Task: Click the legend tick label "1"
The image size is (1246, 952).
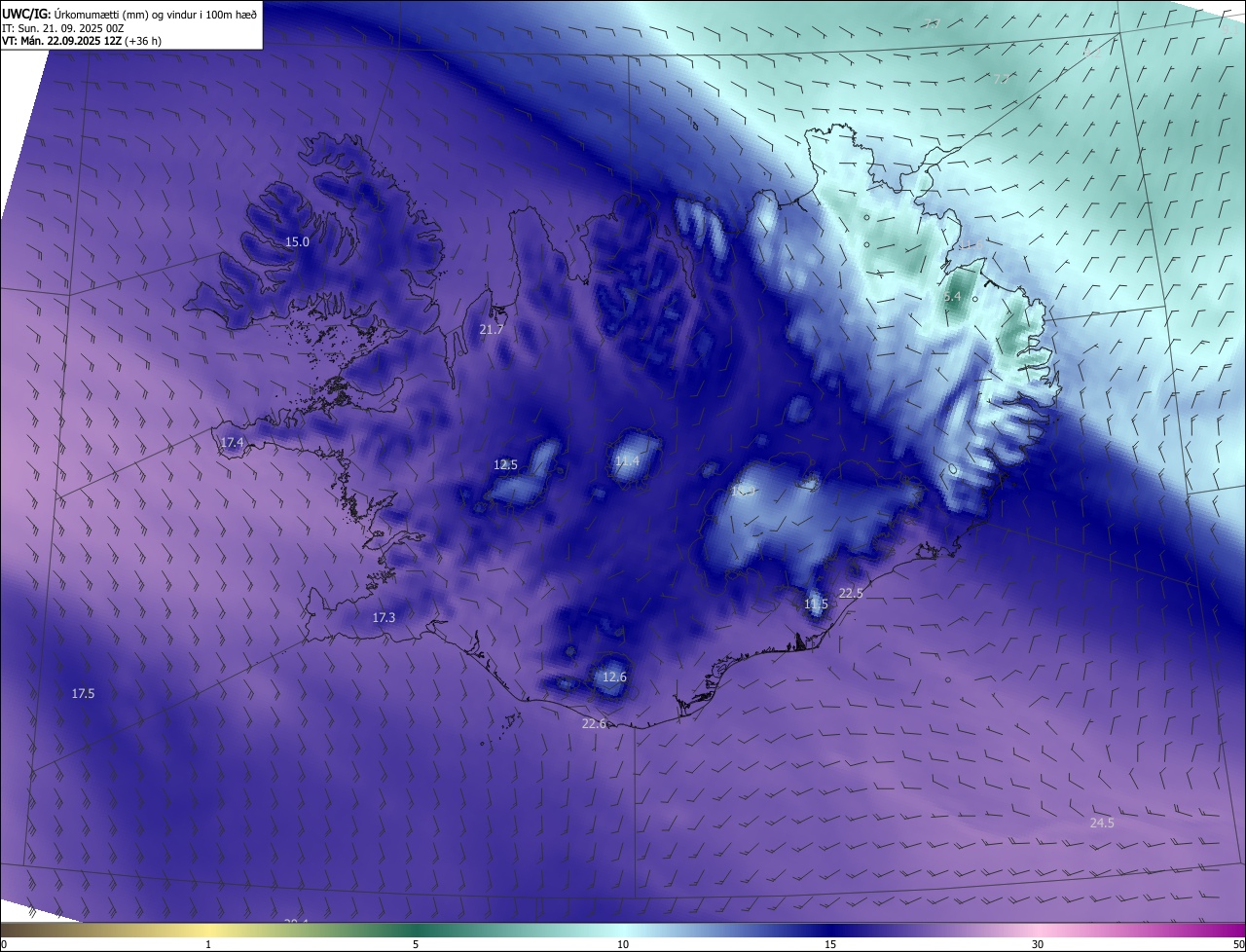Action: coord(208,944)
